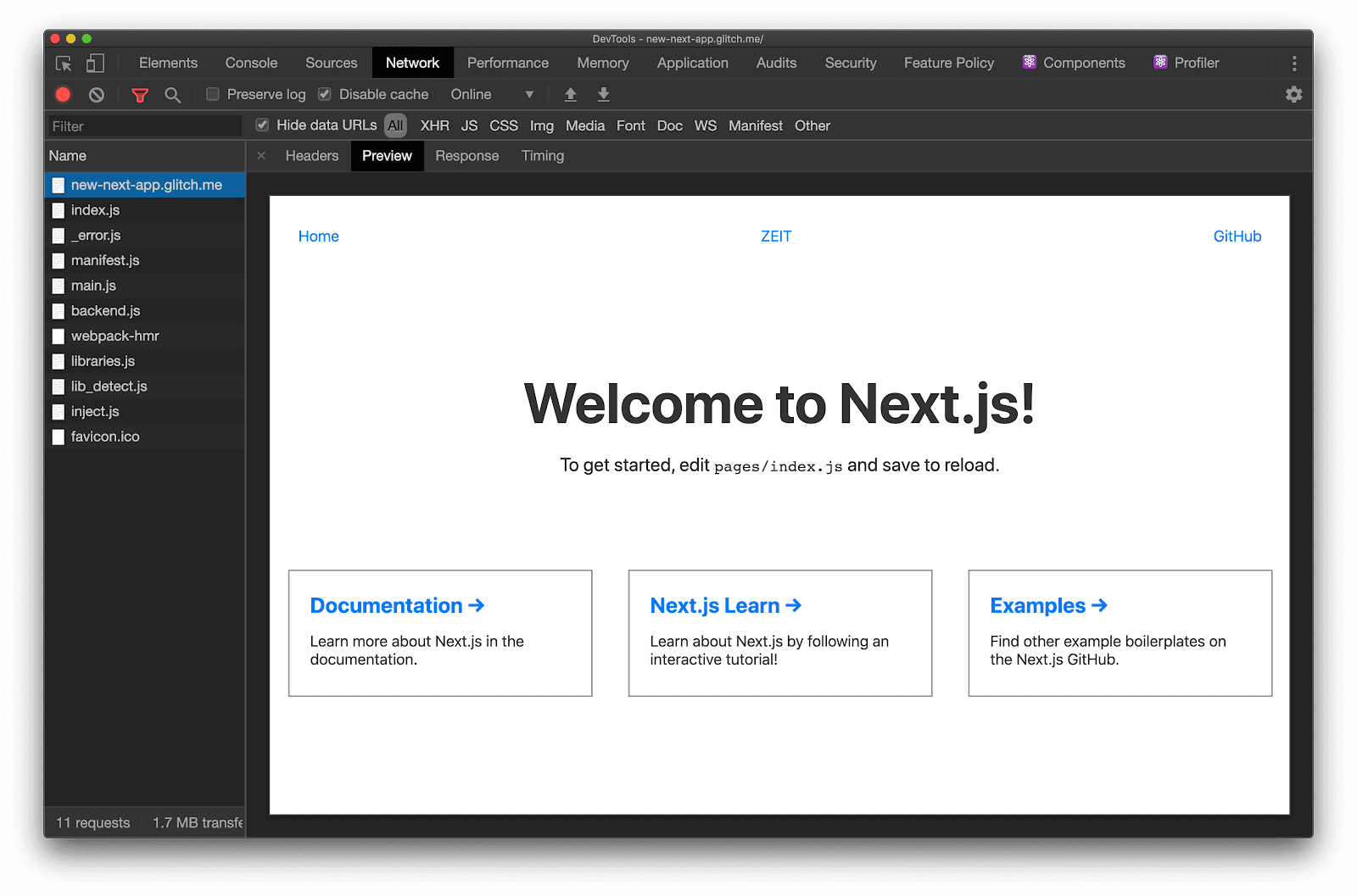The height and width of the screenshot is (896, 1357).
Task: Click the GitHub link in preview
Action: [x=1237, y=236]
